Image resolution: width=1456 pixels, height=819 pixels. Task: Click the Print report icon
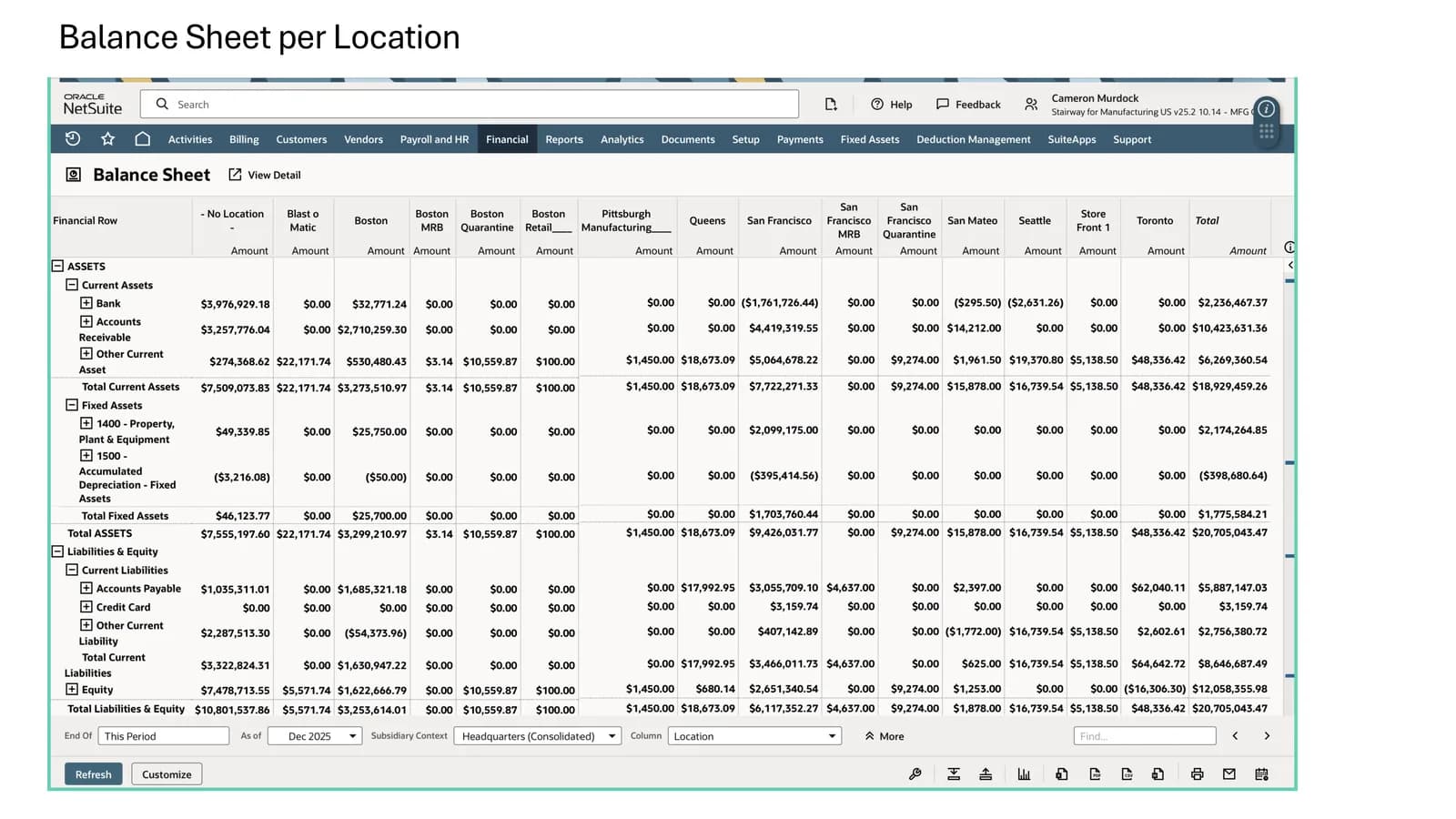click(1197, 773)
